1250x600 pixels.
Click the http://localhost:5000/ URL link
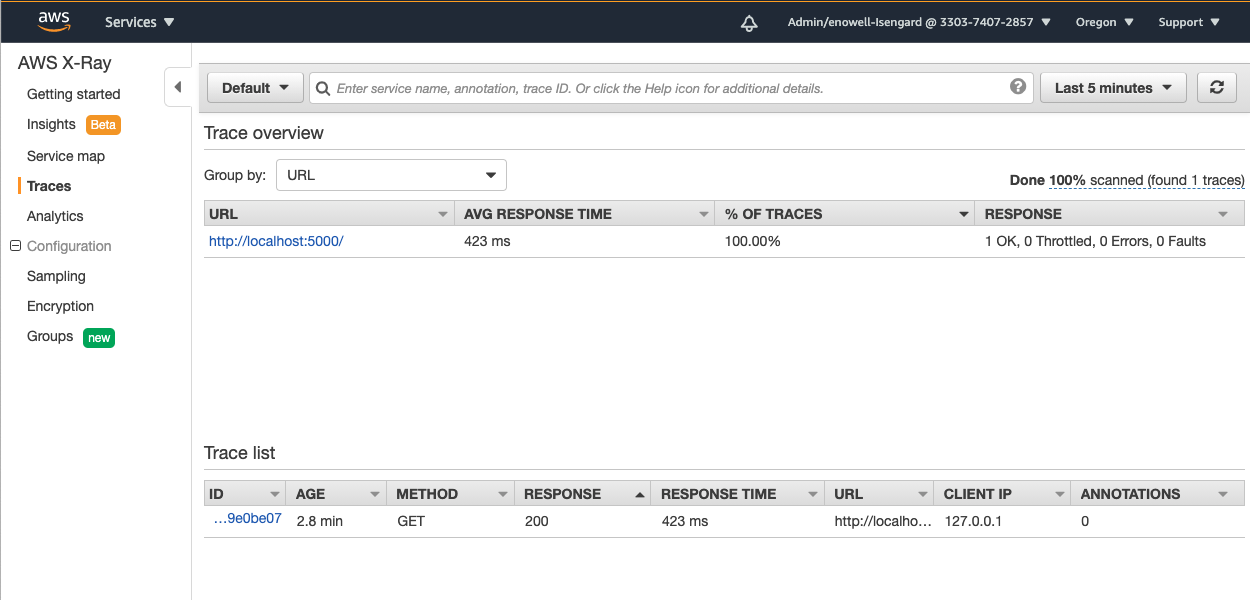(276, 241)
